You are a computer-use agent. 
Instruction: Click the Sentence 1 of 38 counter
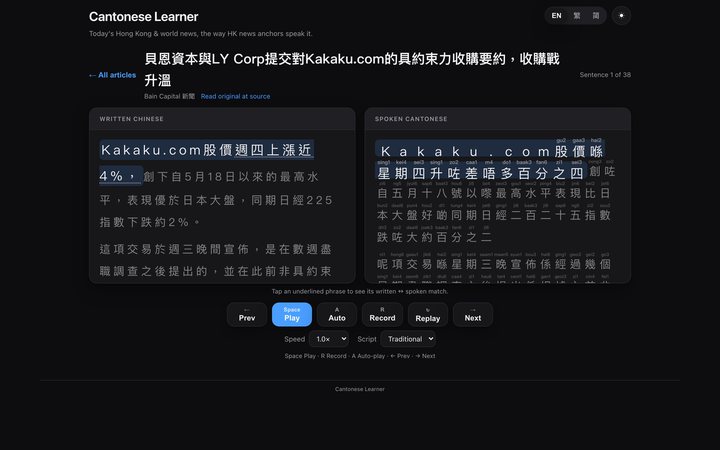(605, 75)
